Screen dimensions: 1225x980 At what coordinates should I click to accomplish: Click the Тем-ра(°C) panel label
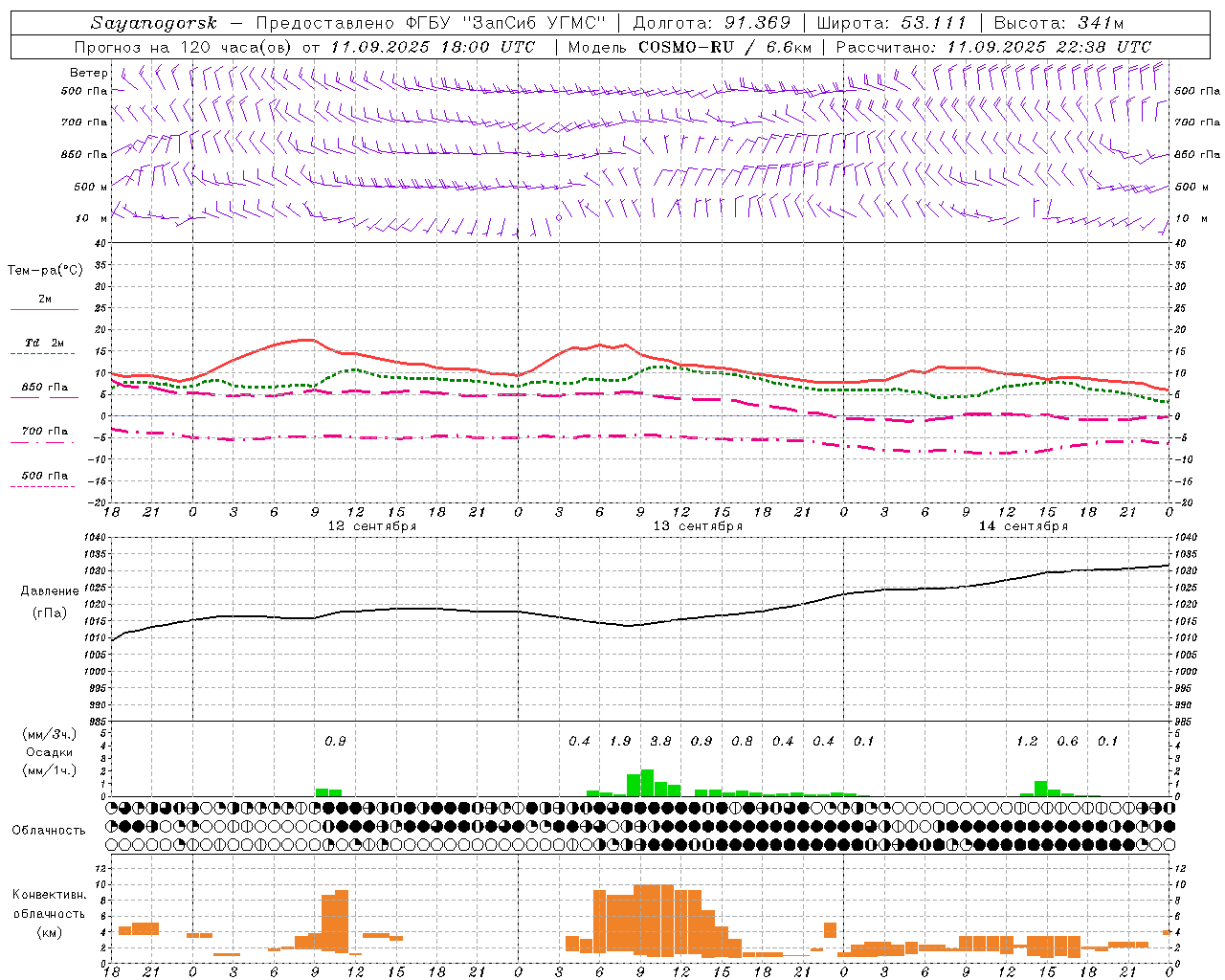[45, 271]
